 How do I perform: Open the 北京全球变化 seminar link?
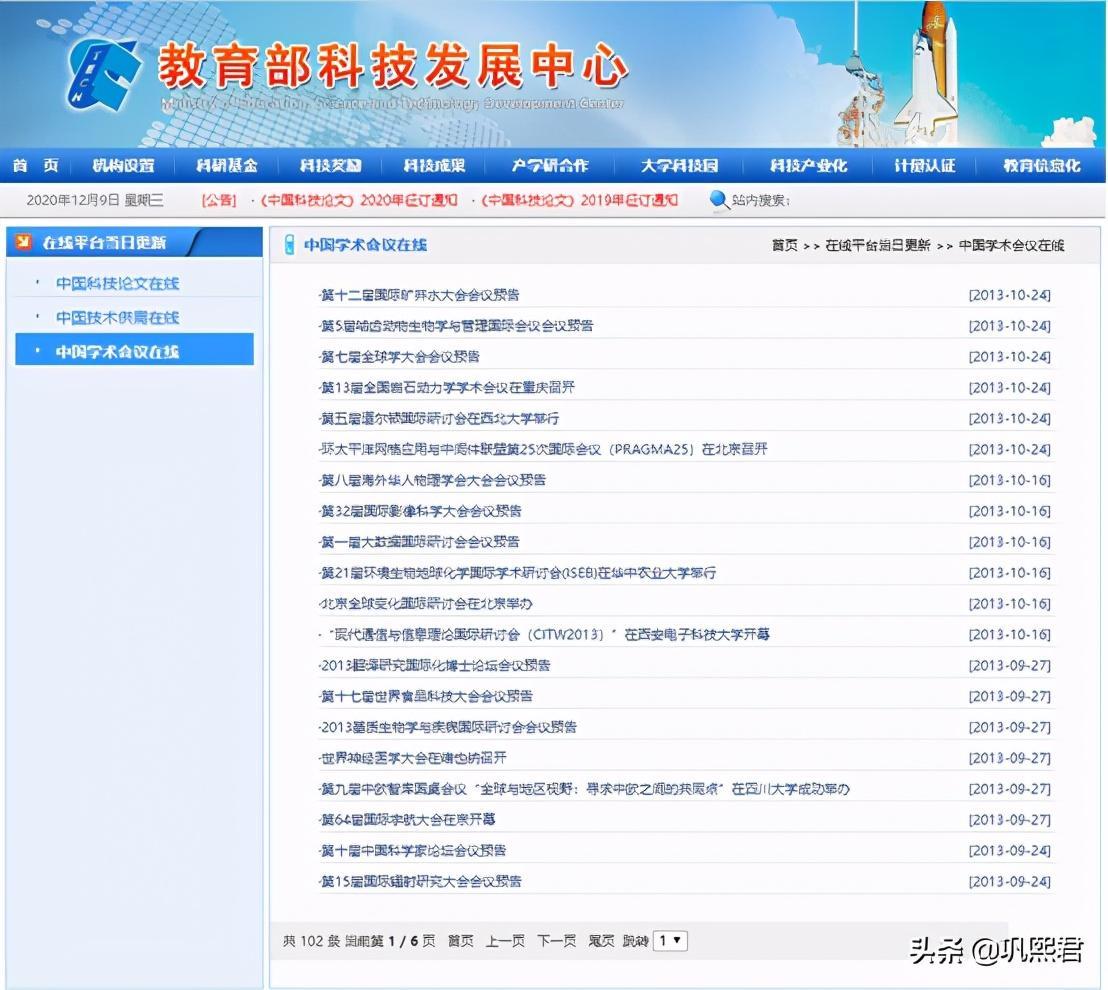coord(426,603)
